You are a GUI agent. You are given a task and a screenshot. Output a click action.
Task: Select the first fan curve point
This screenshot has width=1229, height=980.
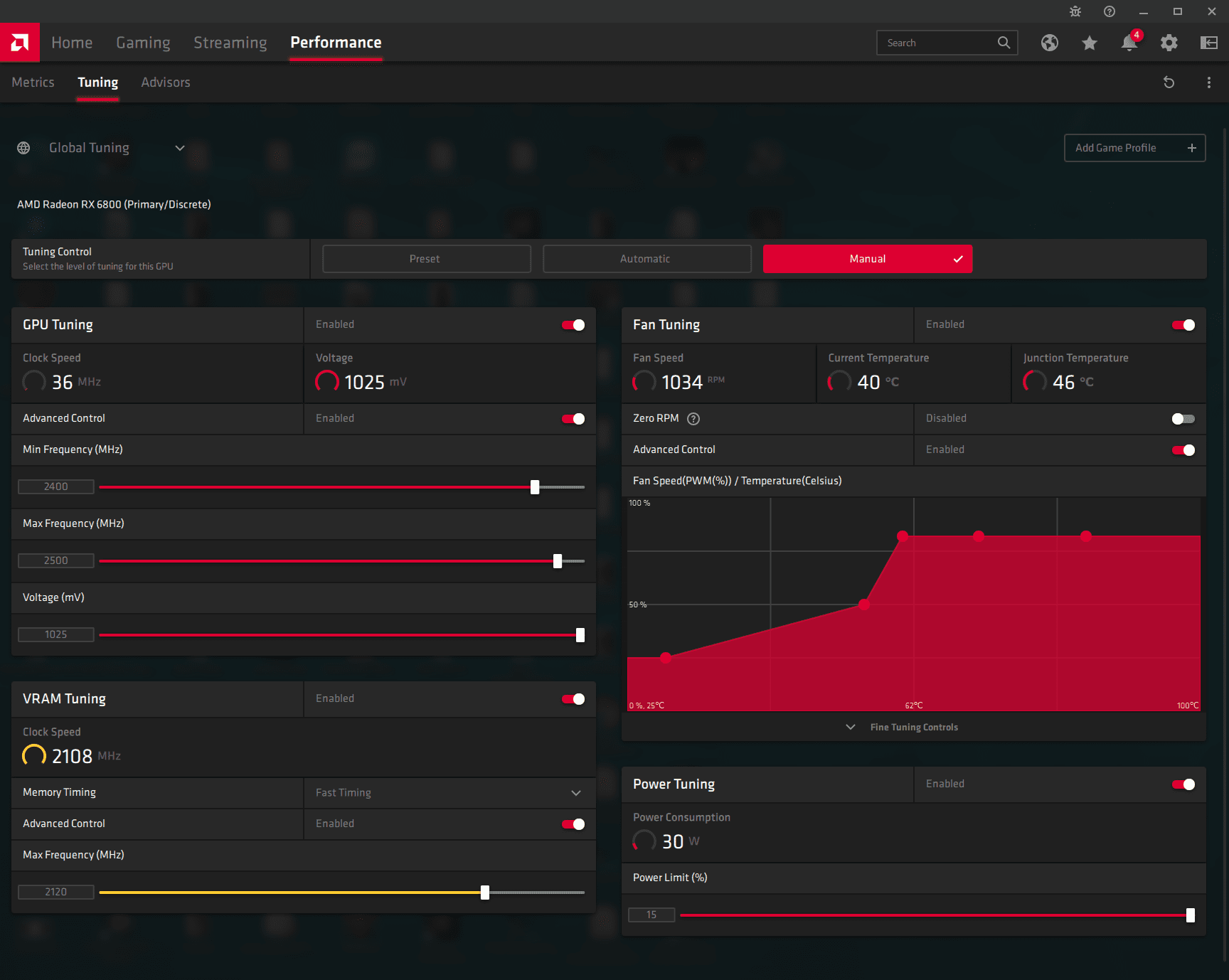coord(666,658)
